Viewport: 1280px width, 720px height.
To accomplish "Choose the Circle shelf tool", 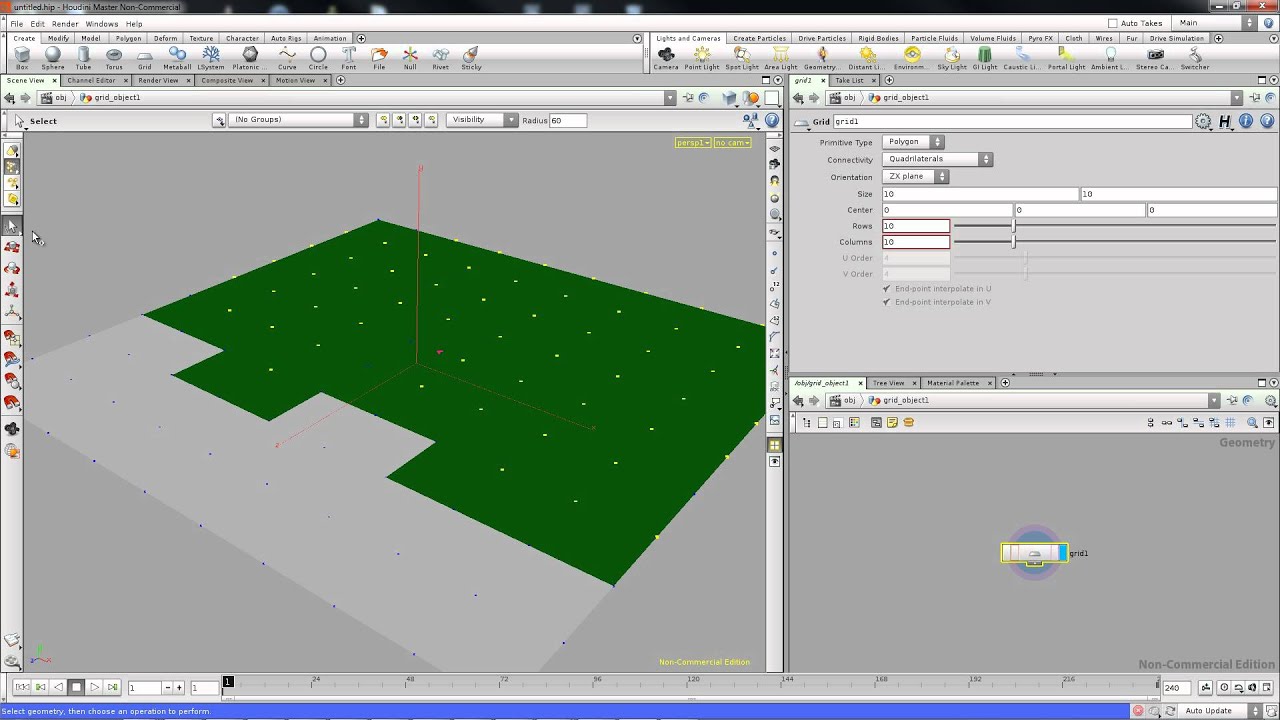I will (x=318, y=58).
